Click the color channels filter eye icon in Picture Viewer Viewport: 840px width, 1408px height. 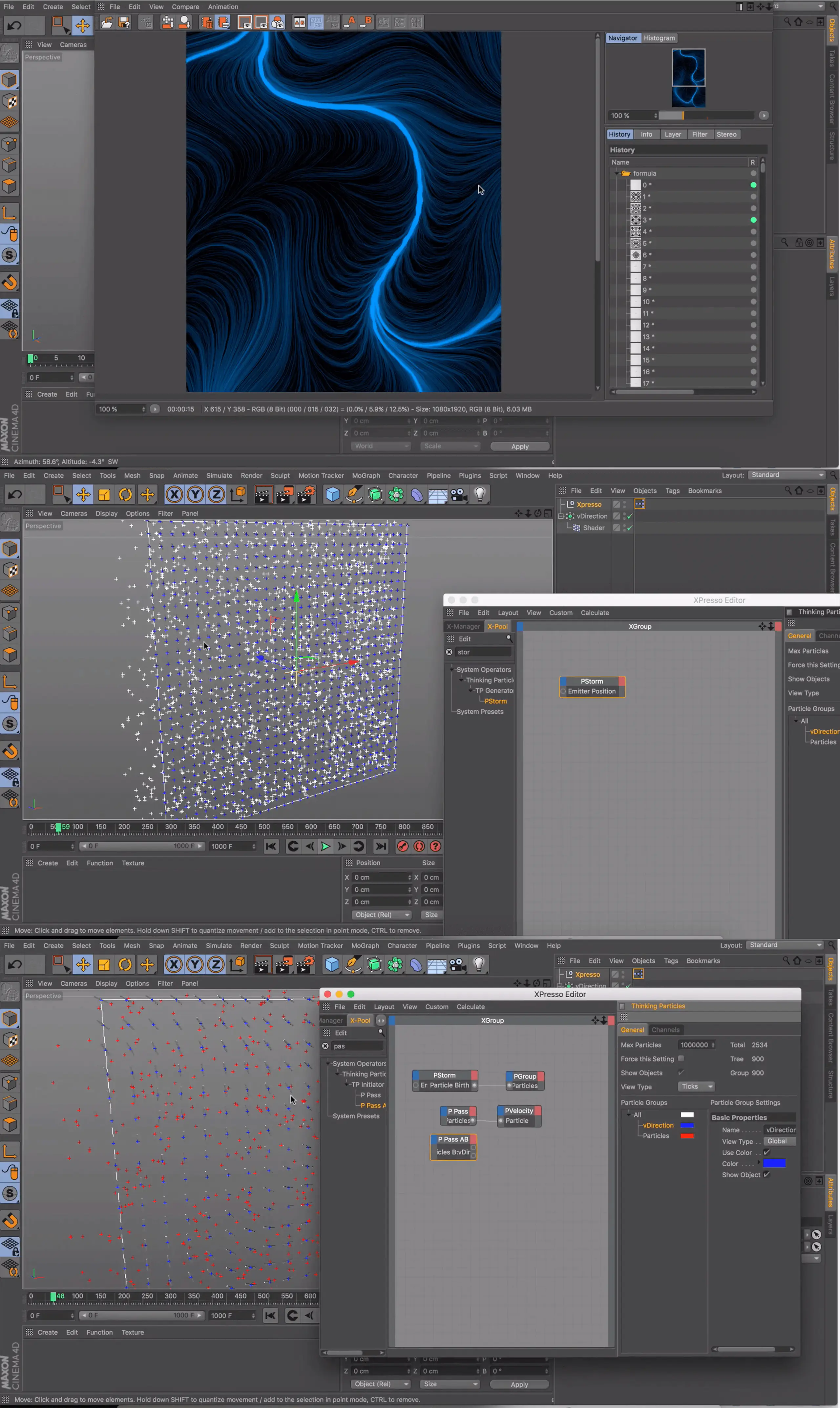[278, 23]
